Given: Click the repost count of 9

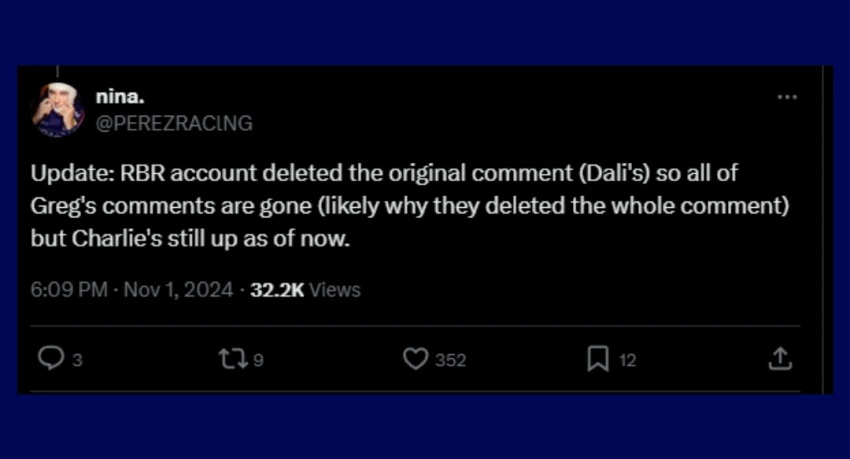Looking at the screenshot, I should point(258,360).
